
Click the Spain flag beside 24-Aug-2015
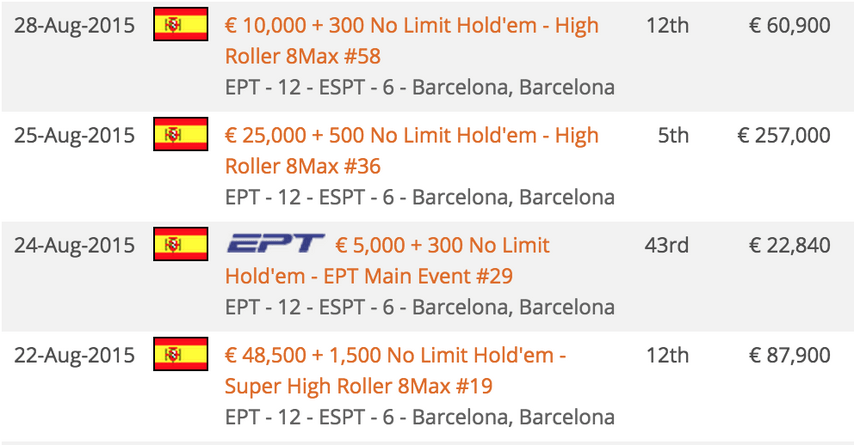(x=180, y=244)
